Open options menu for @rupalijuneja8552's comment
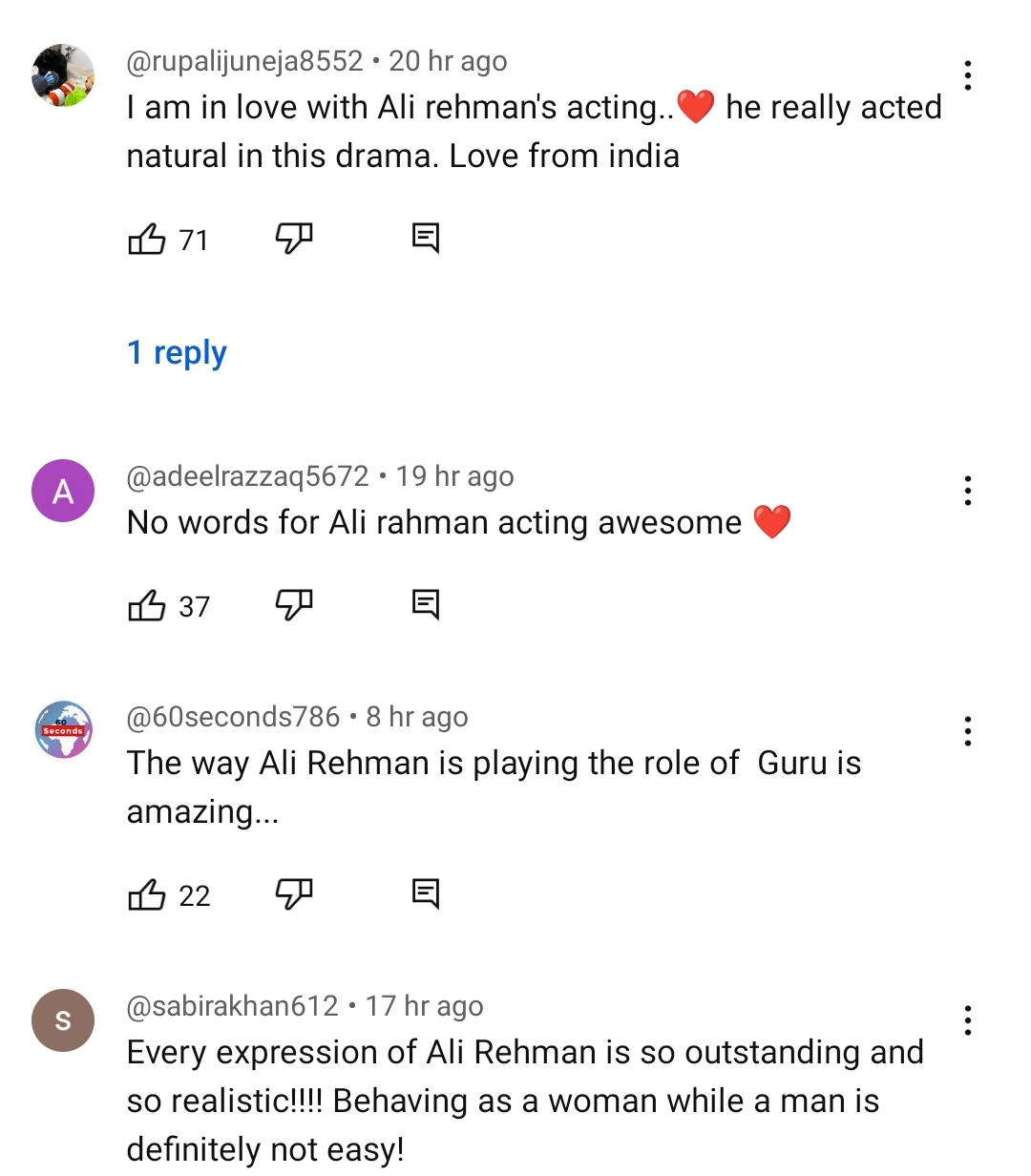Image resolution: width=1031 pixels, height=1176 pixels. [x=968, y=75]
